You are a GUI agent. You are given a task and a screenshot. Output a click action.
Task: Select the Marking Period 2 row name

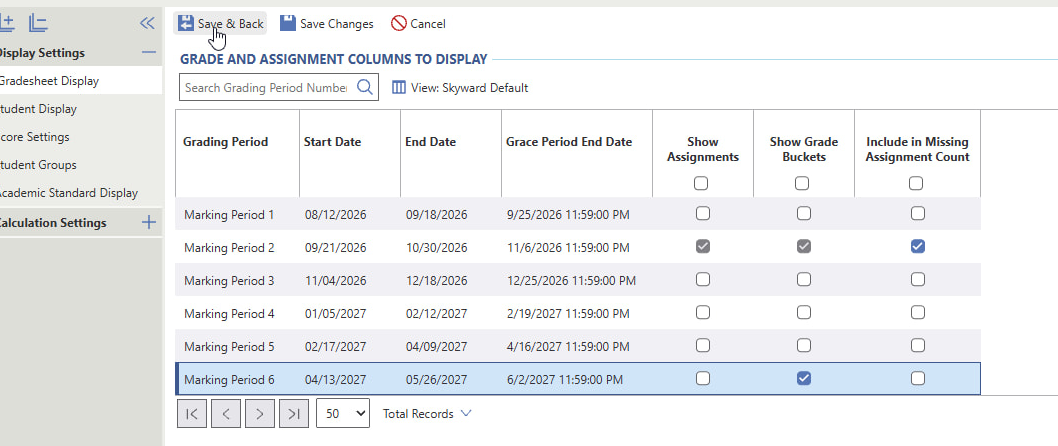click(x=229, y=248)
